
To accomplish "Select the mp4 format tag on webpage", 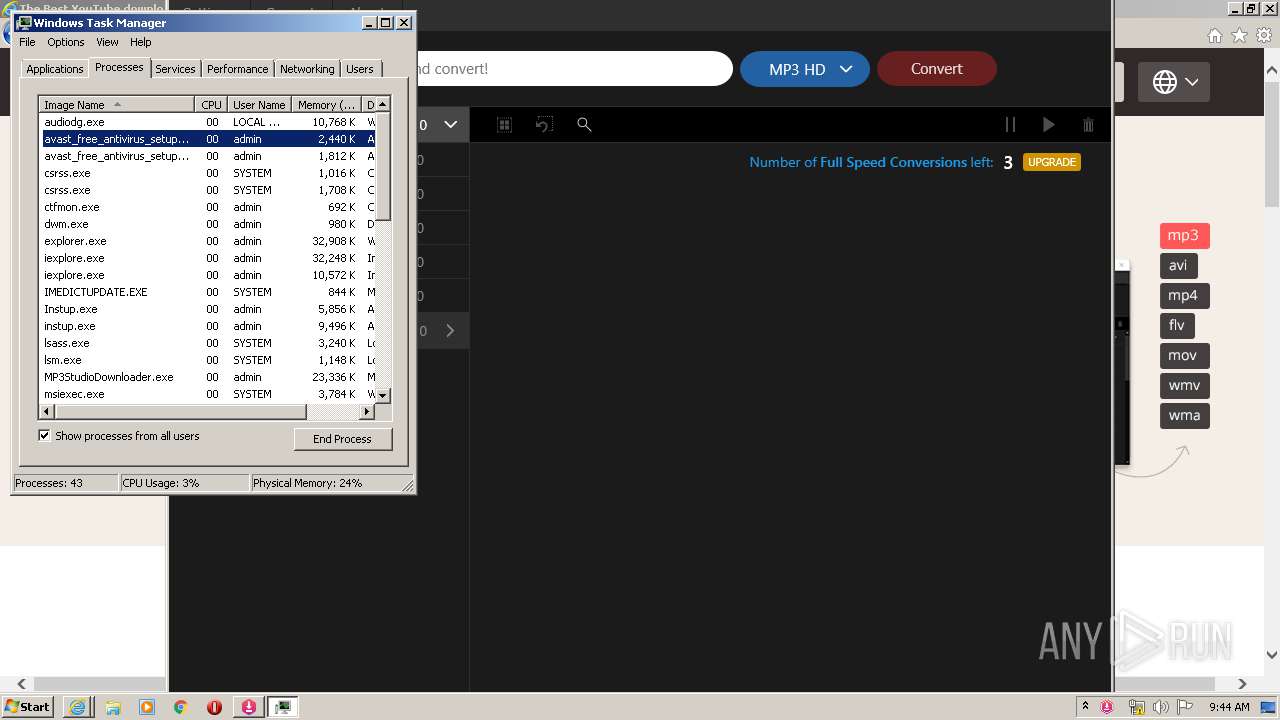I will (x=1185, y=296).
